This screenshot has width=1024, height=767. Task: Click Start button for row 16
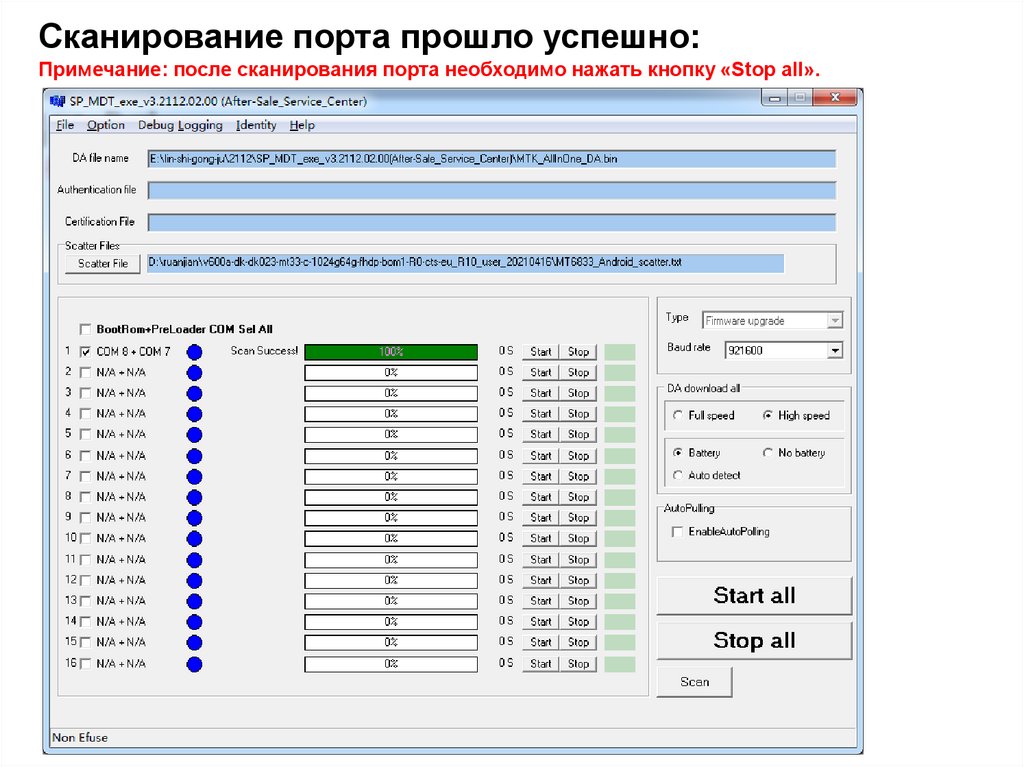pyautogui.click(x=541, y=664)
